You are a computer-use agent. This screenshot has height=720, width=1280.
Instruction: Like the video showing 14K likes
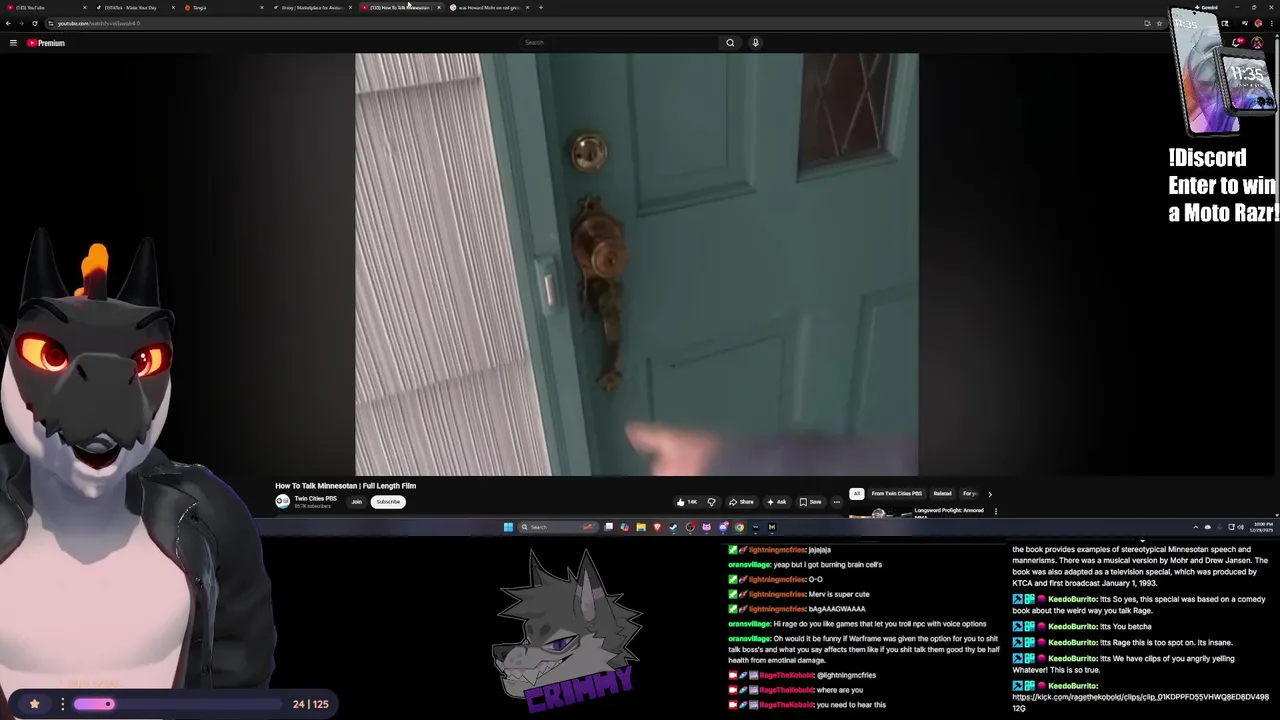(x=687, y=502)
